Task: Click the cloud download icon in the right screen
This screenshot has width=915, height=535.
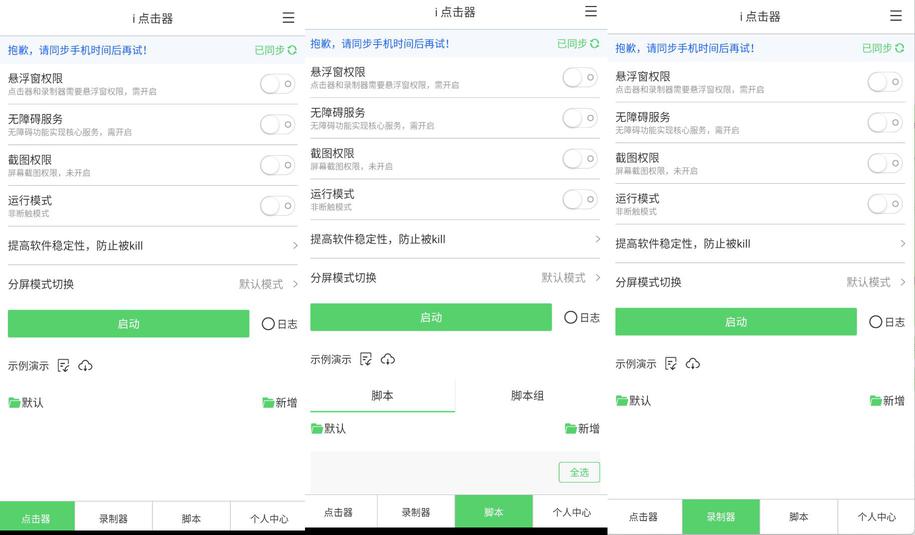Action: 693,364
